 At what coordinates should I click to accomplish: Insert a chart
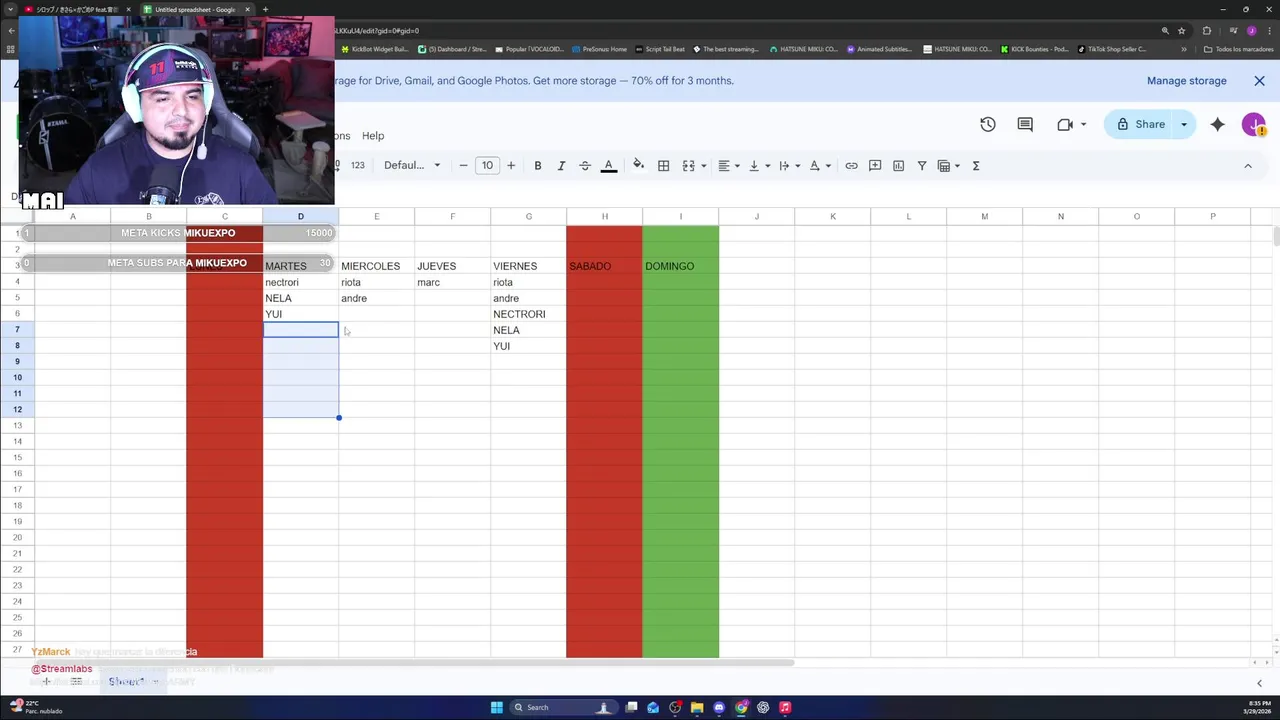tap(898, 165)
